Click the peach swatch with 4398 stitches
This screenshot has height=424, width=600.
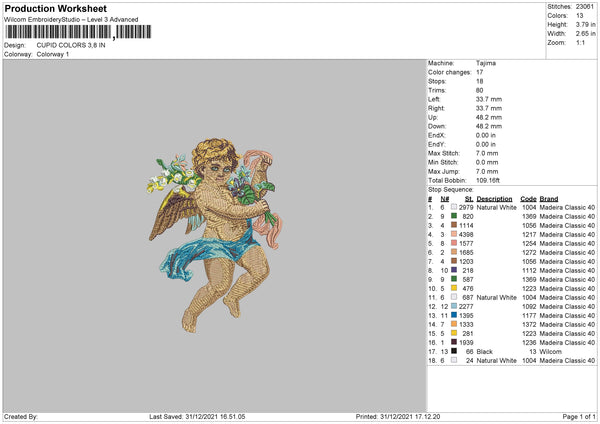(454, 234)
